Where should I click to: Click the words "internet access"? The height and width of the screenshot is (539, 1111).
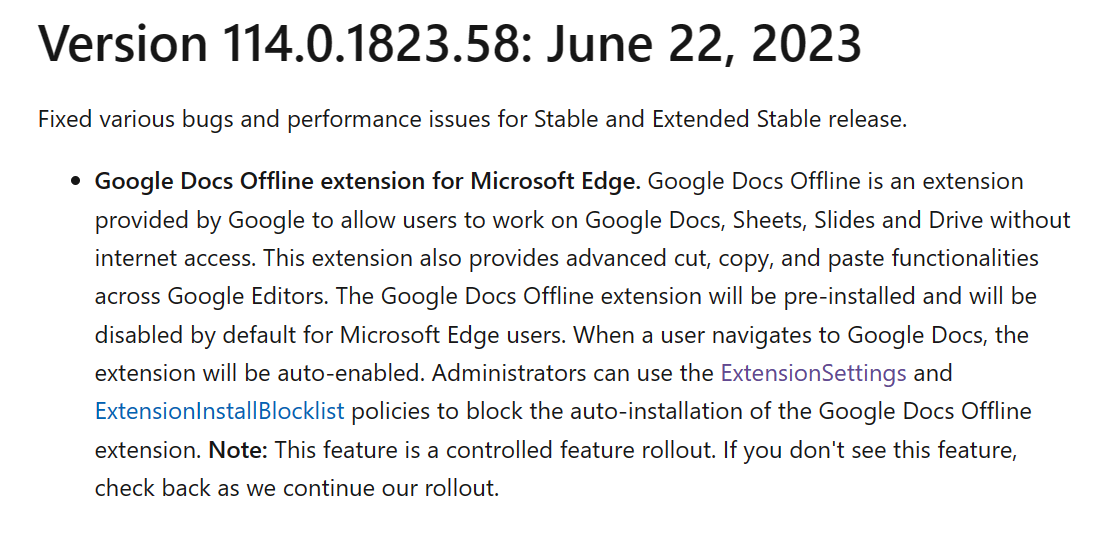click(x=175, y=258)
